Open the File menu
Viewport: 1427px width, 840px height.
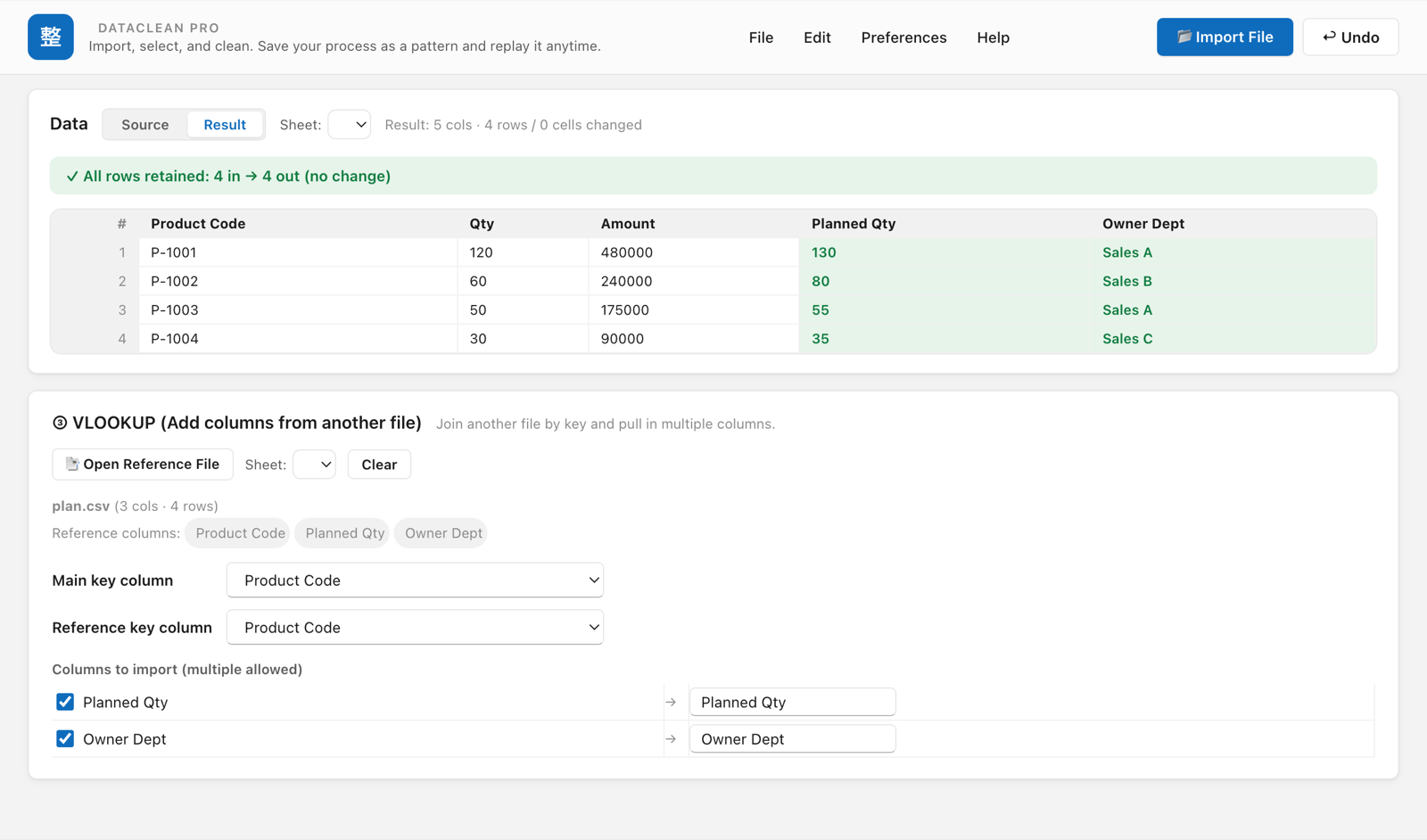pos(761,37)
